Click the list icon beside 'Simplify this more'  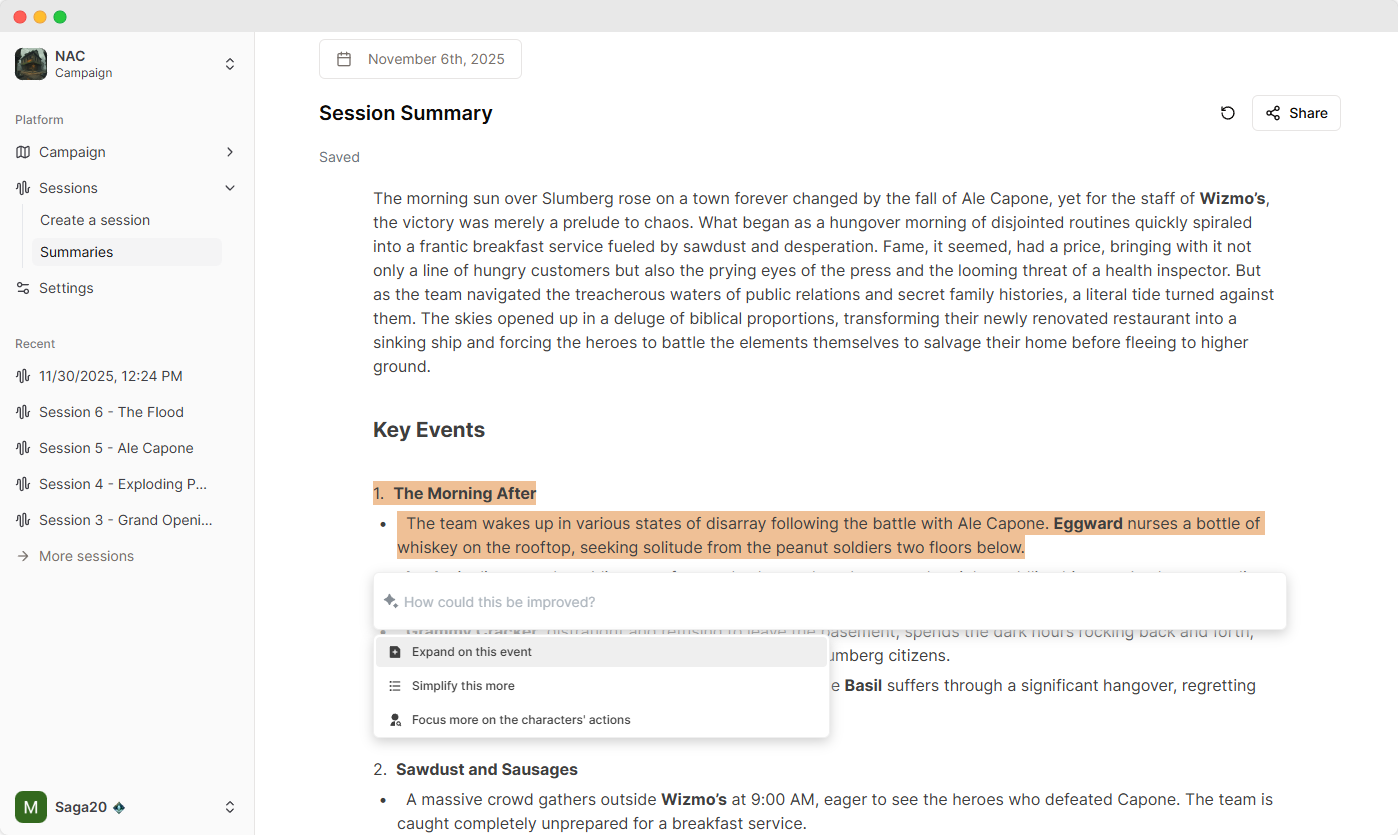pyautogui.click(x=394, y=685)
